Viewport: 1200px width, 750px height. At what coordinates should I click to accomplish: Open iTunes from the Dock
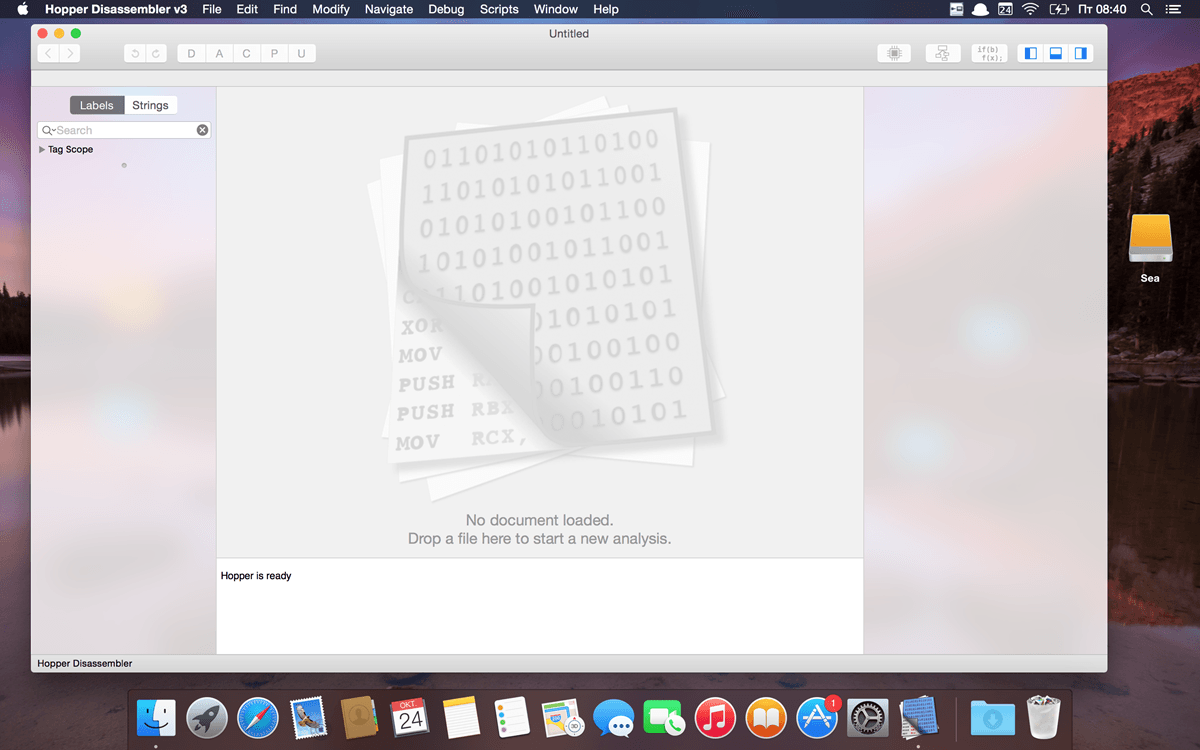[x=715, y=717]
